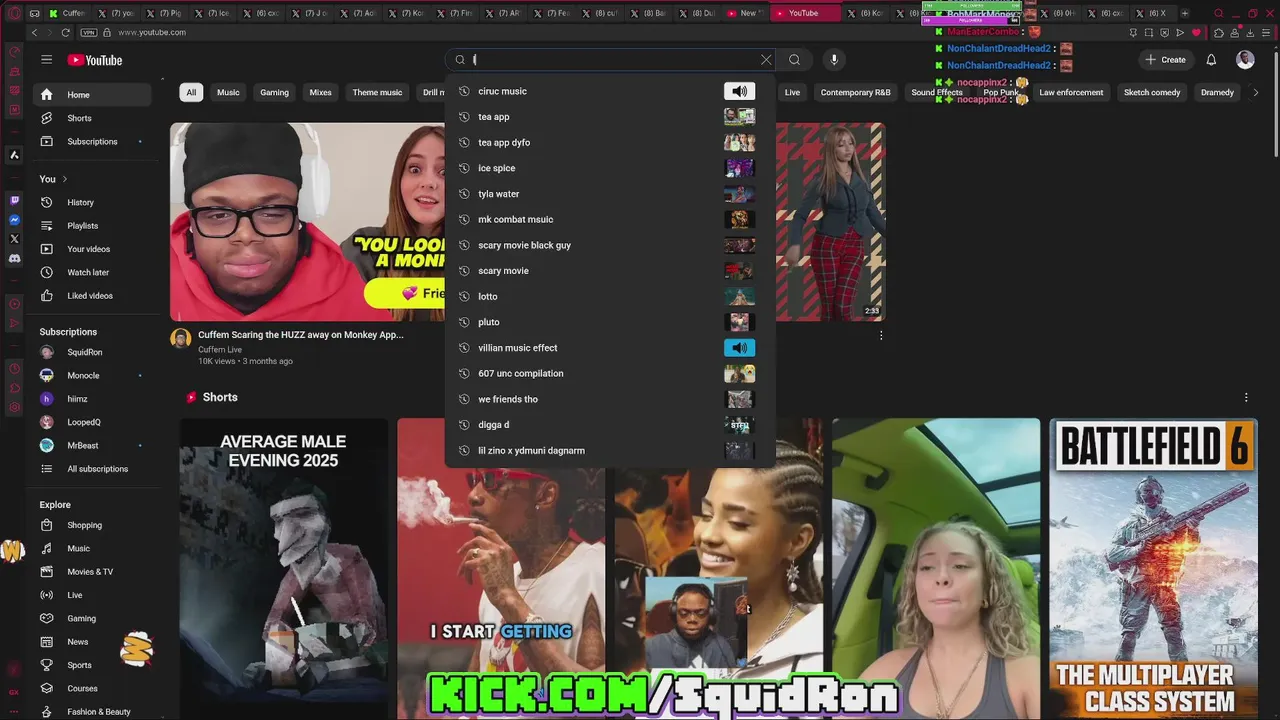Open new browser tab with plus
Image resolution: width=1280 pixels, height=720 pixels.
coord(1184,13)
